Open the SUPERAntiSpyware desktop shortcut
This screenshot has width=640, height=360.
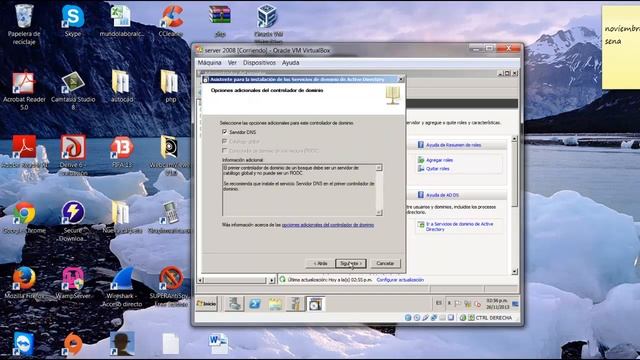pos(171,287)
